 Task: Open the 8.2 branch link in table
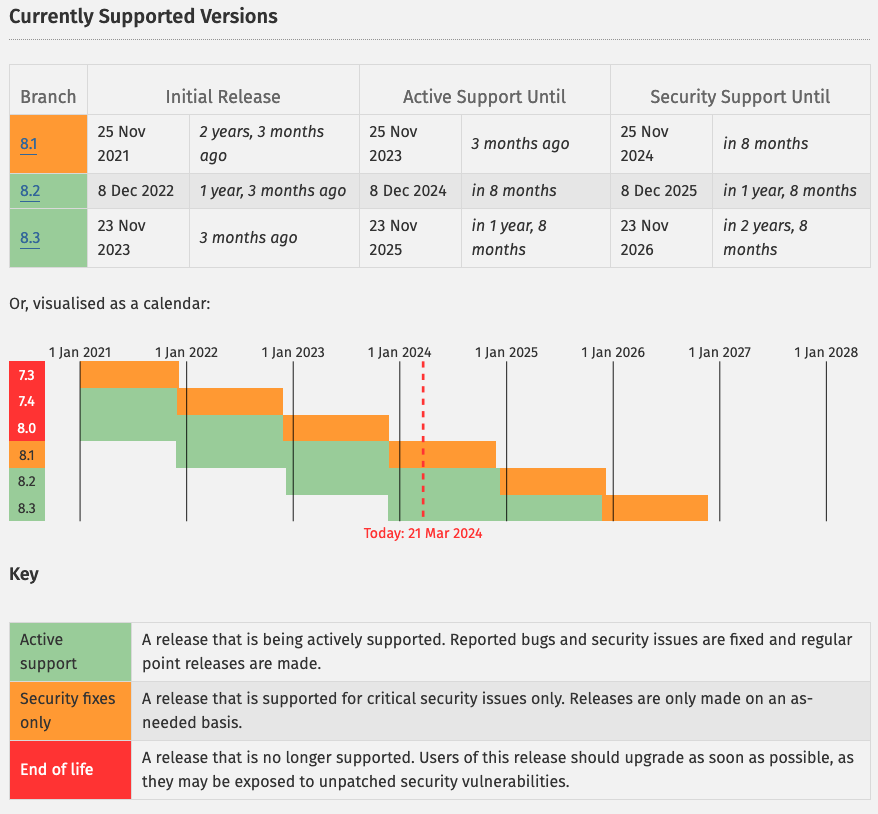pos(29,191)
